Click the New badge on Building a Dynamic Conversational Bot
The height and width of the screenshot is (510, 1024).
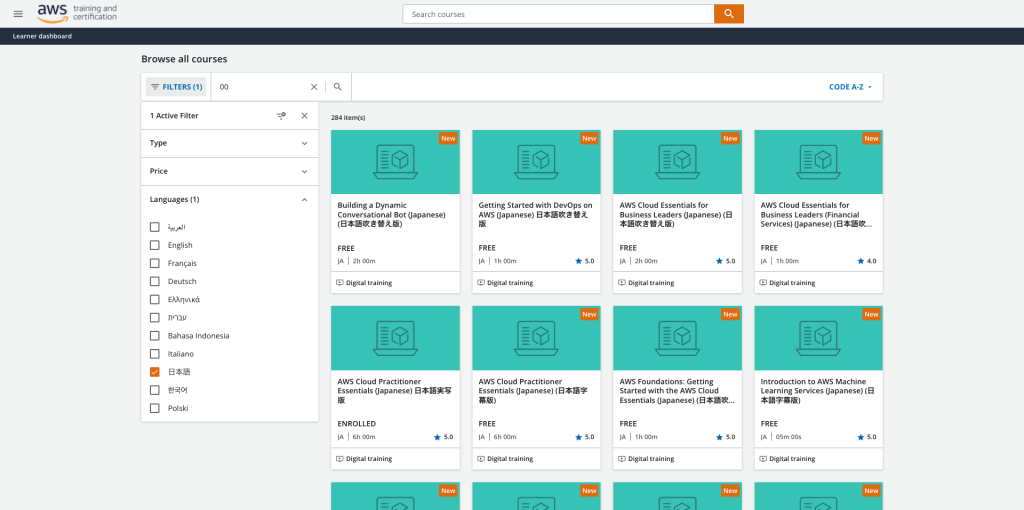point(449,138)
